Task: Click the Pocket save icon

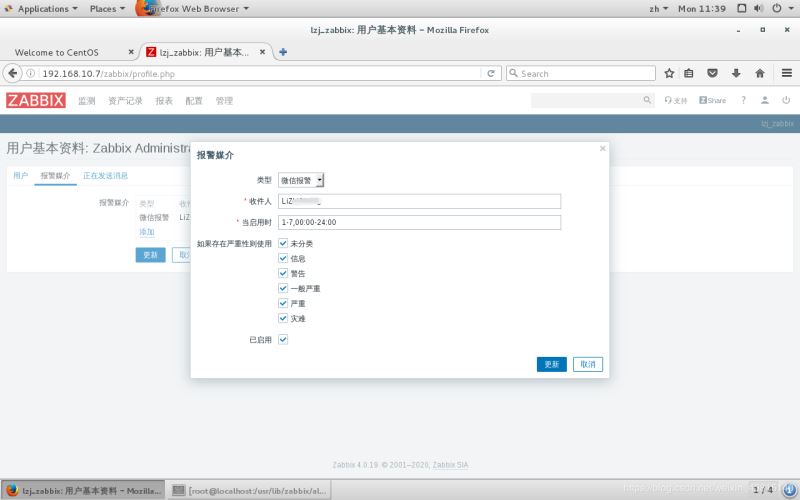Action: click(x=712, y=73)
